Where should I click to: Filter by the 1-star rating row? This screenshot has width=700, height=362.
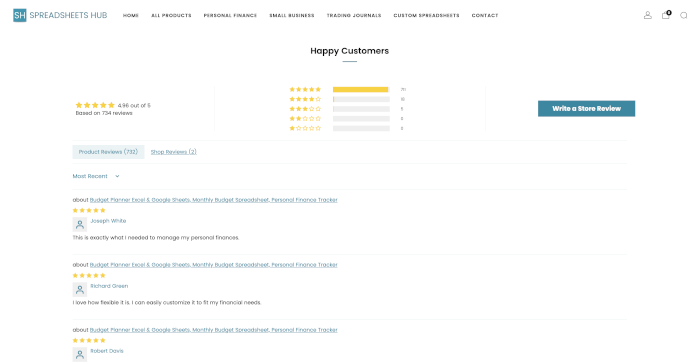tap(348, 128)
